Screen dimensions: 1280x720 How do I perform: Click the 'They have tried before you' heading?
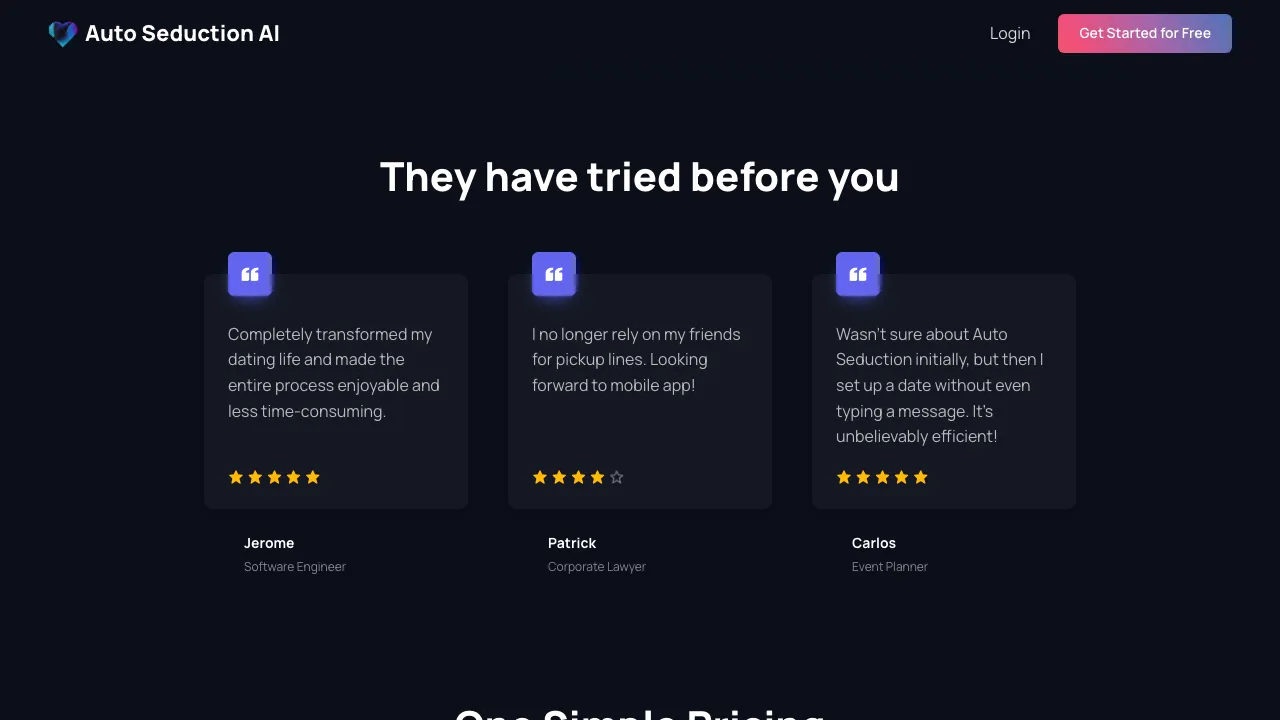pos(640,178)
